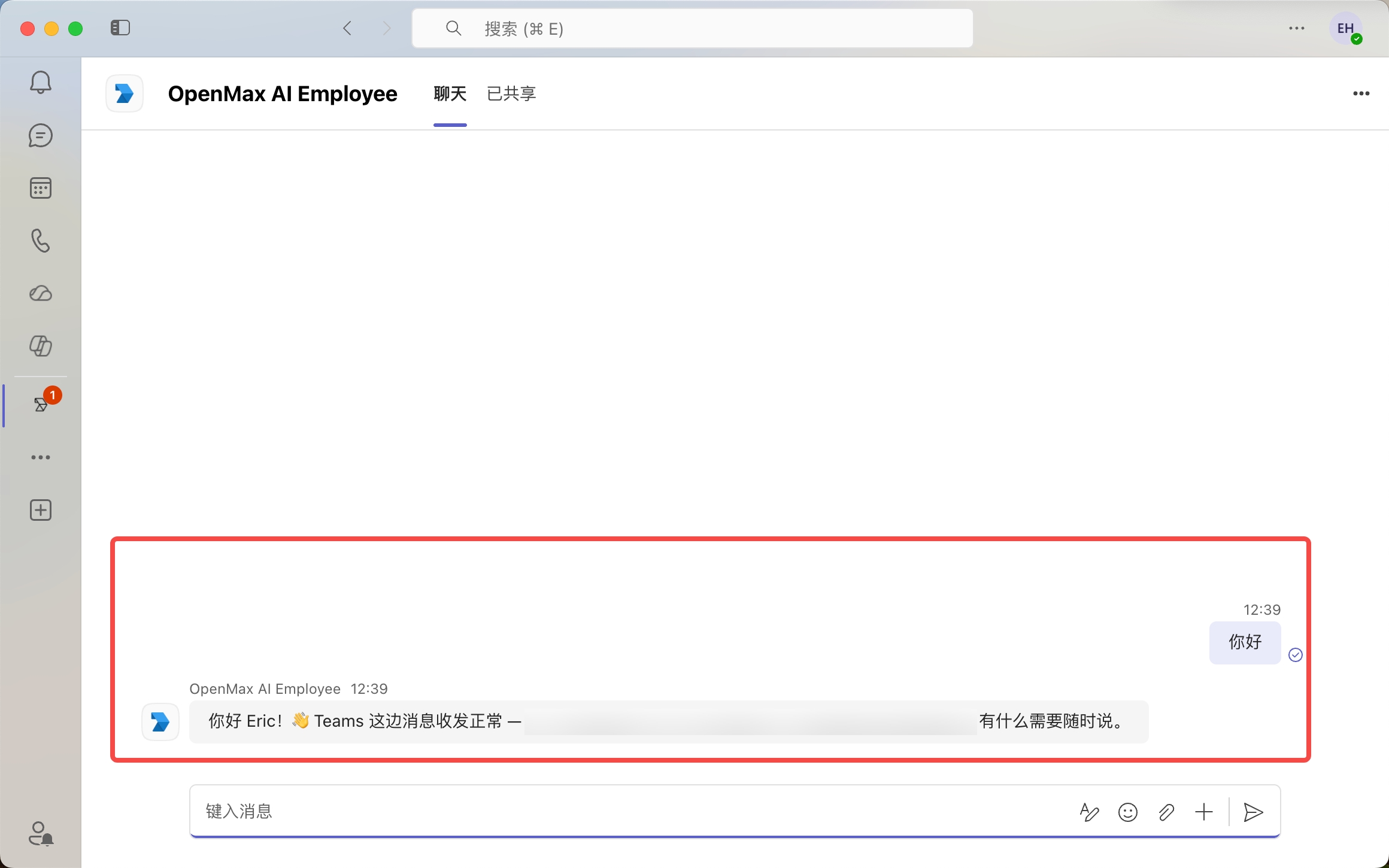Open the Calls phone icon

tap(41, 241)
